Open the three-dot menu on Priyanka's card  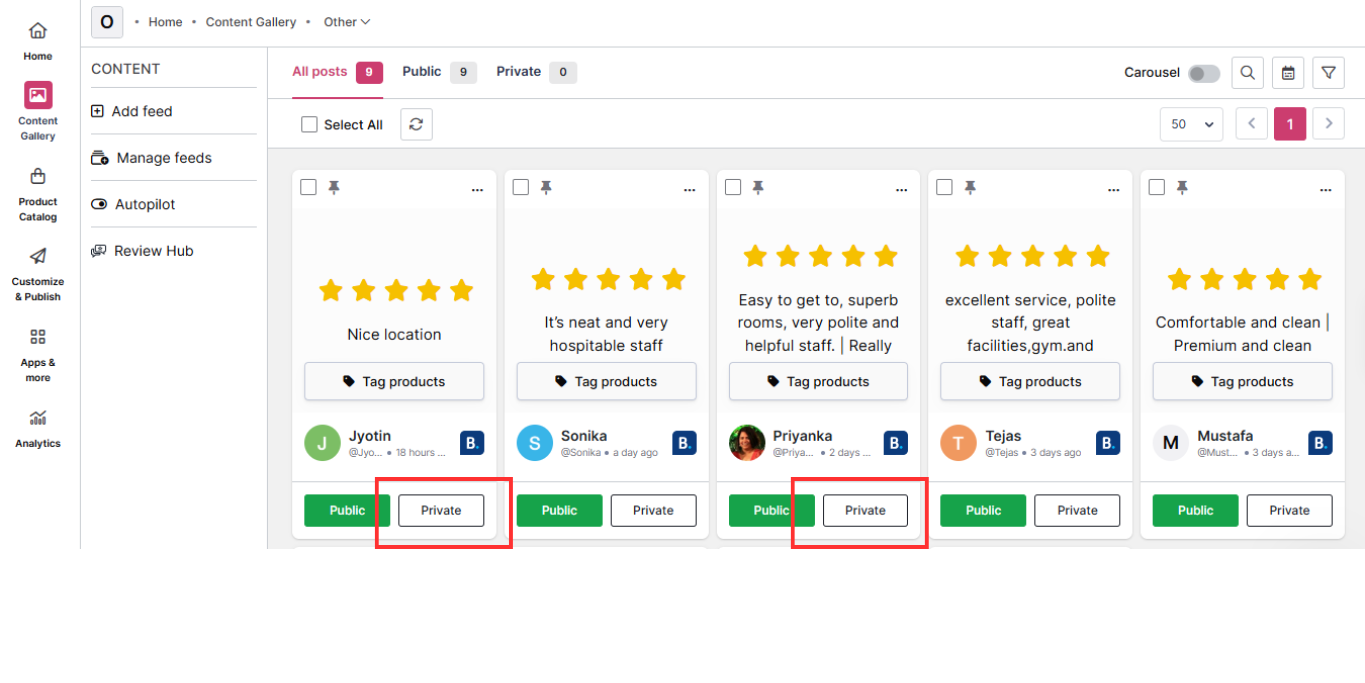click(x=902, y=190)
